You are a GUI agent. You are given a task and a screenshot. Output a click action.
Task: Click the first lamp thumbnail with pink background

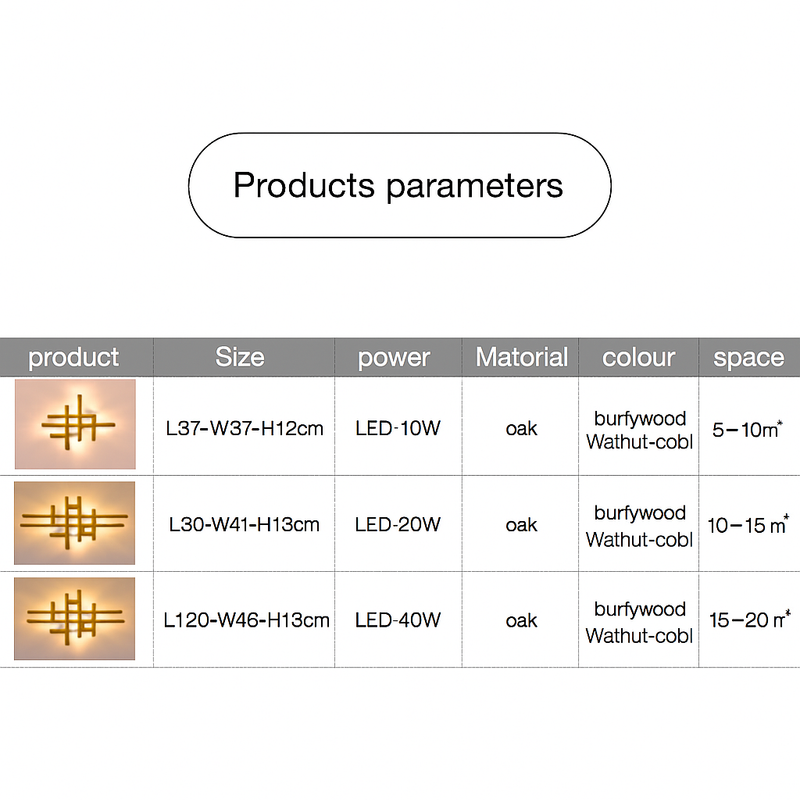coord(75,425)
